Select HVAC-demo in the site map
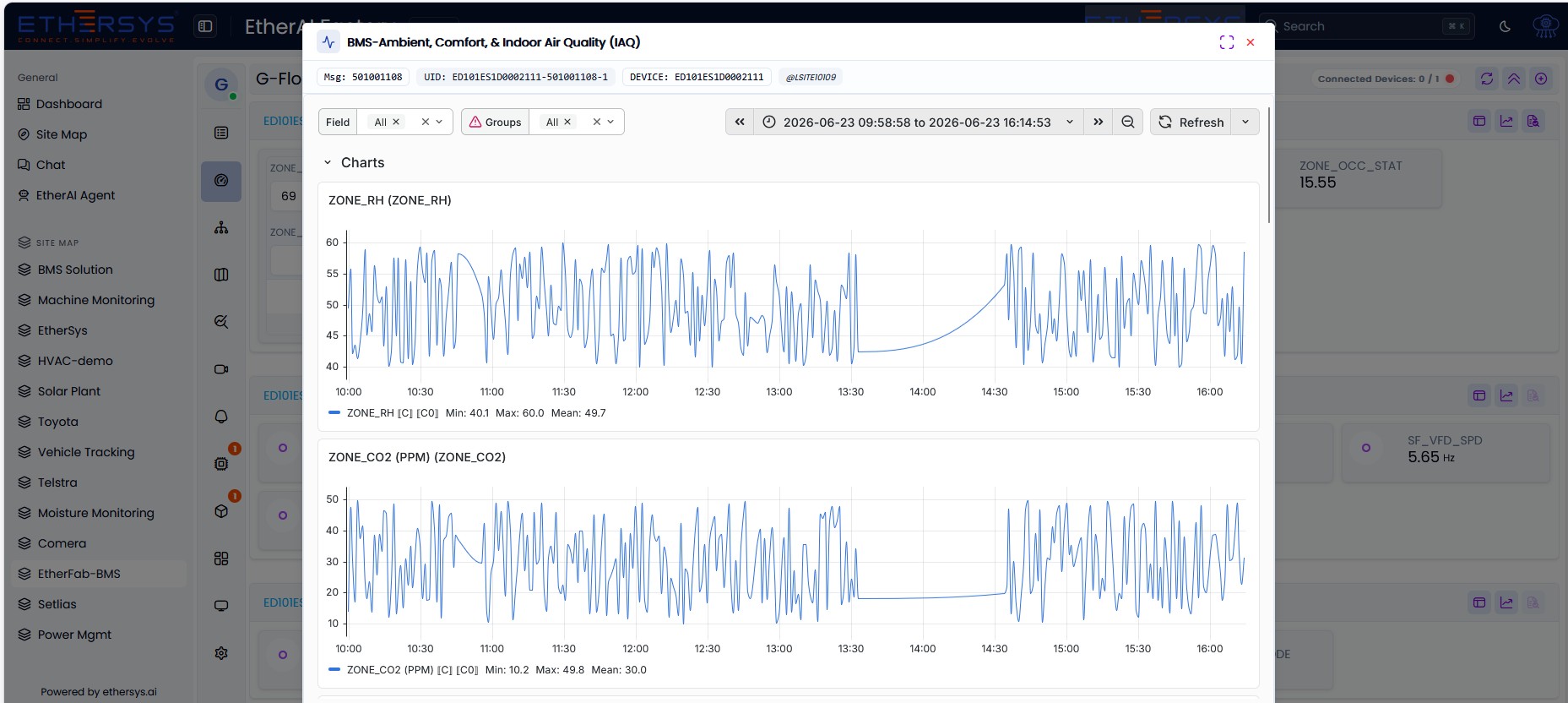 75,361
